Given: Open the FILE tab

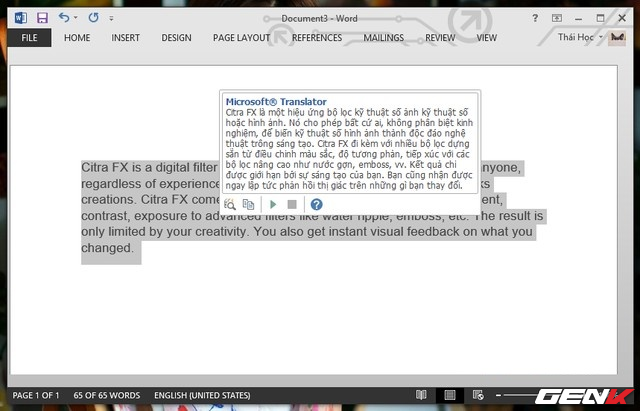Looking at the screenshot, I should click(29, 38).
